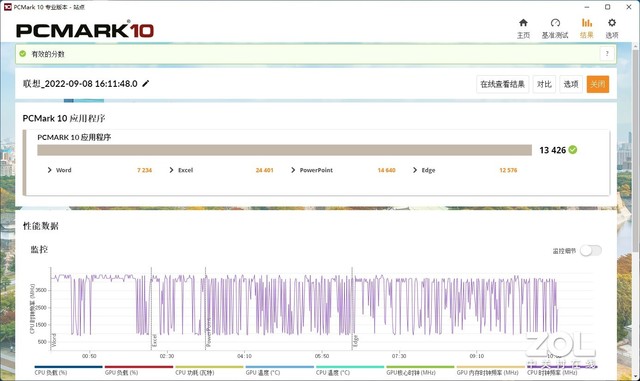Open the Benchmark tests (基准测试) section

(x=555, y=29)
